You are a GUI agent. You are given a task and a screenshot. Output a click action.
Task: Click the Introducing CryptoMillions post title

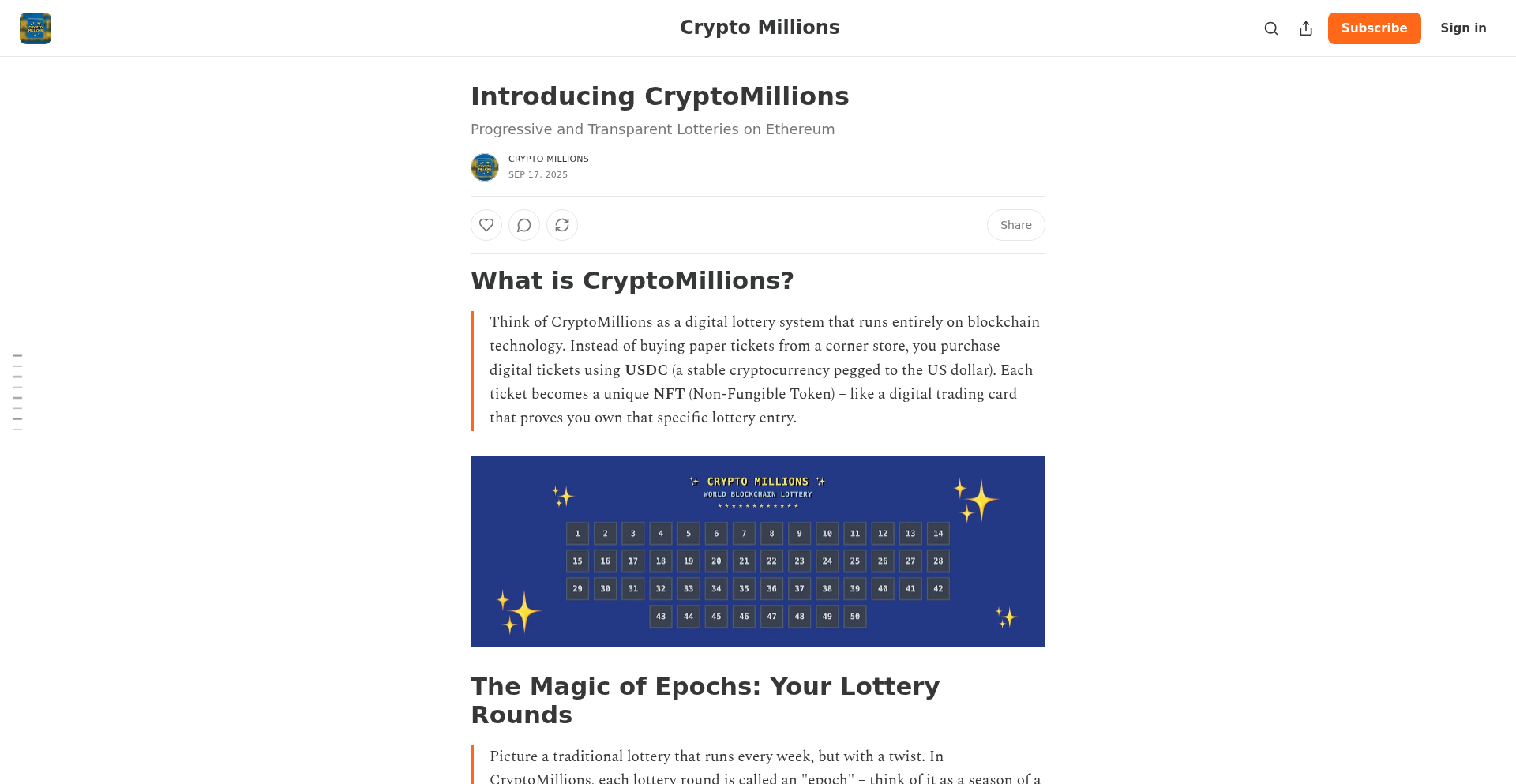point(660,96)
